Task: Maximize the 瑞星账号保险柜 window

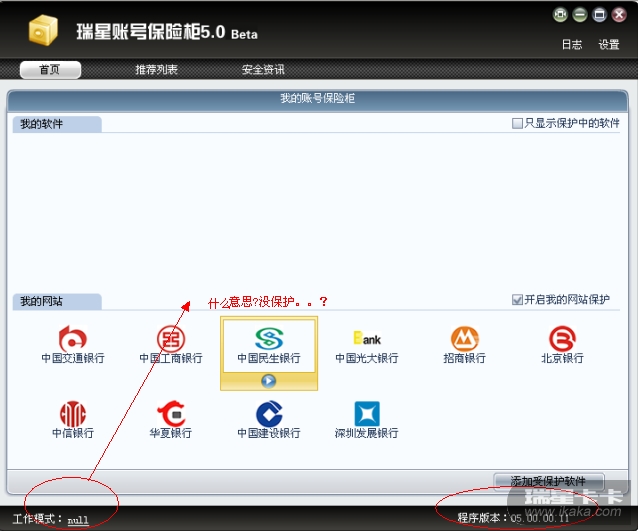Action: tap(599, 15)
